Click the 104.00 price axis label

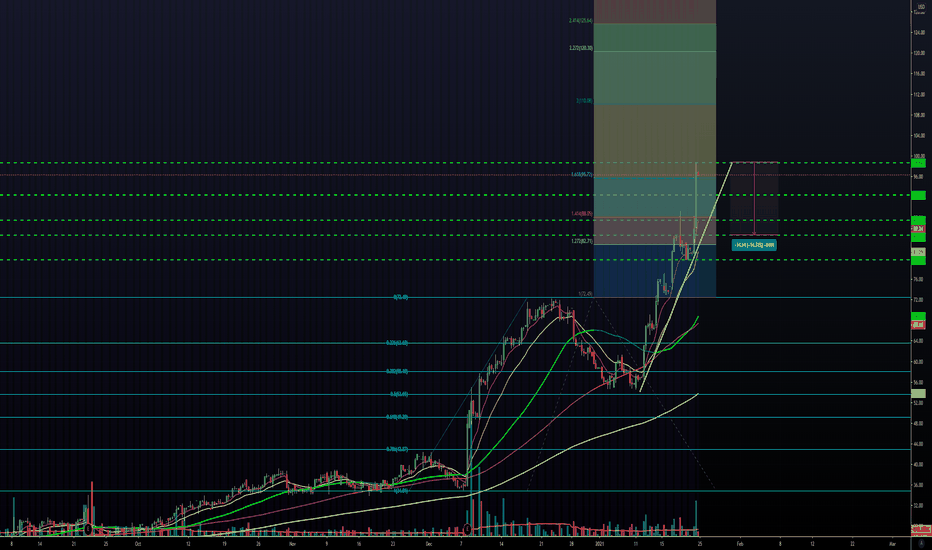point(918,136)
